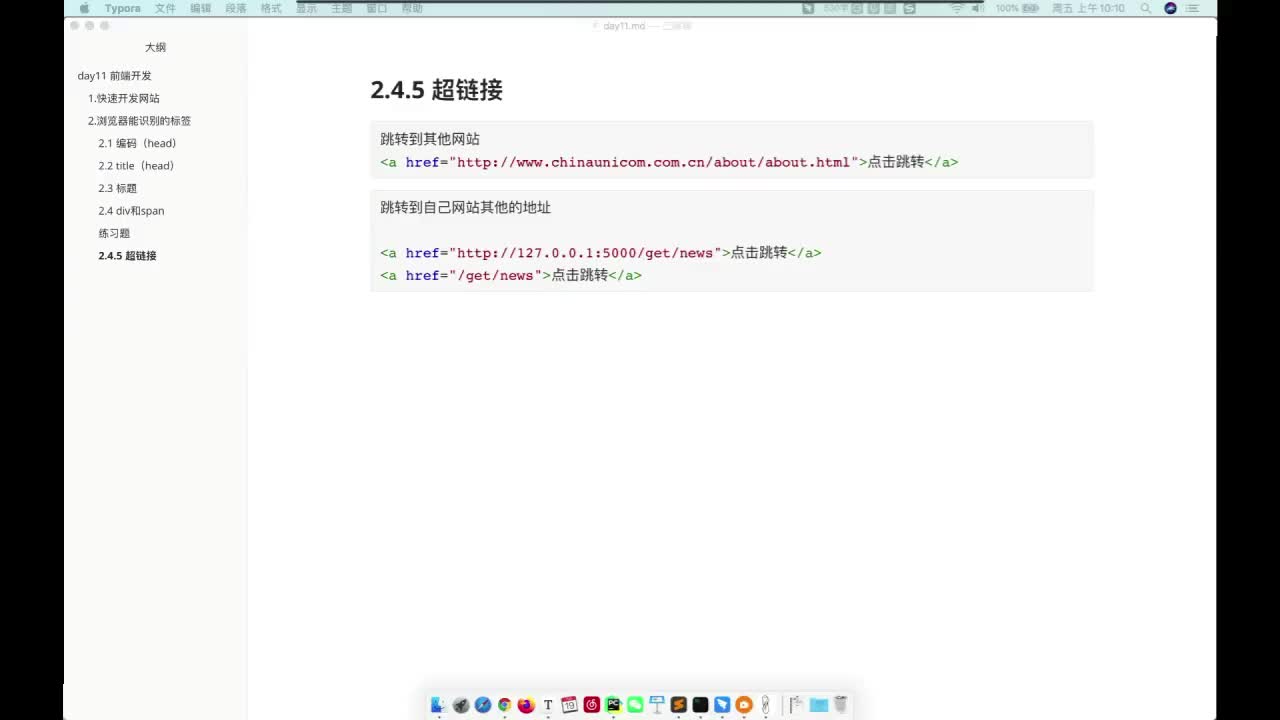Open the Typora application menu
Image resolution: width=1280 pixels, height=720 pixels.
click(x=123, y=8)
